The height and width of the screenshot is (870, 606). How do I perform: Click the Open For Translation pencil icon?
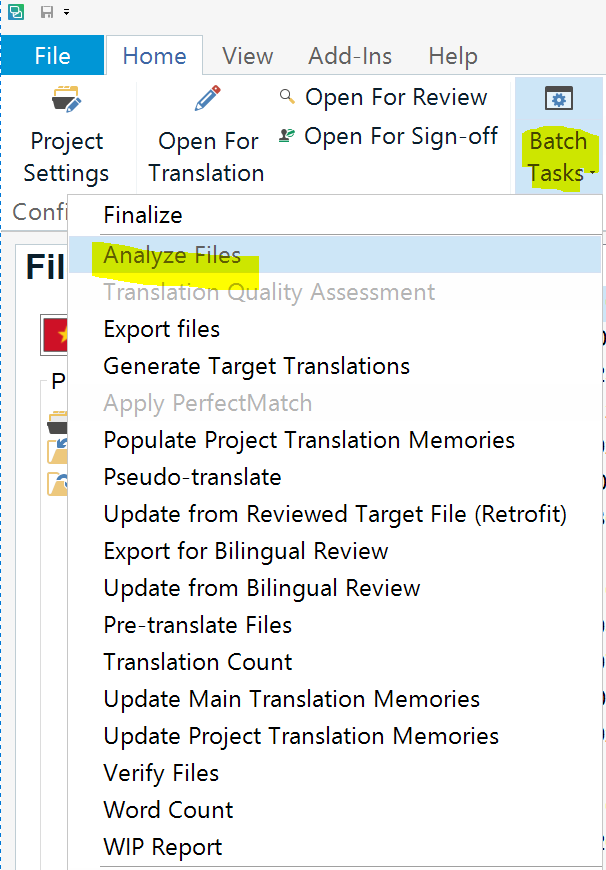(x=207, y=99)
